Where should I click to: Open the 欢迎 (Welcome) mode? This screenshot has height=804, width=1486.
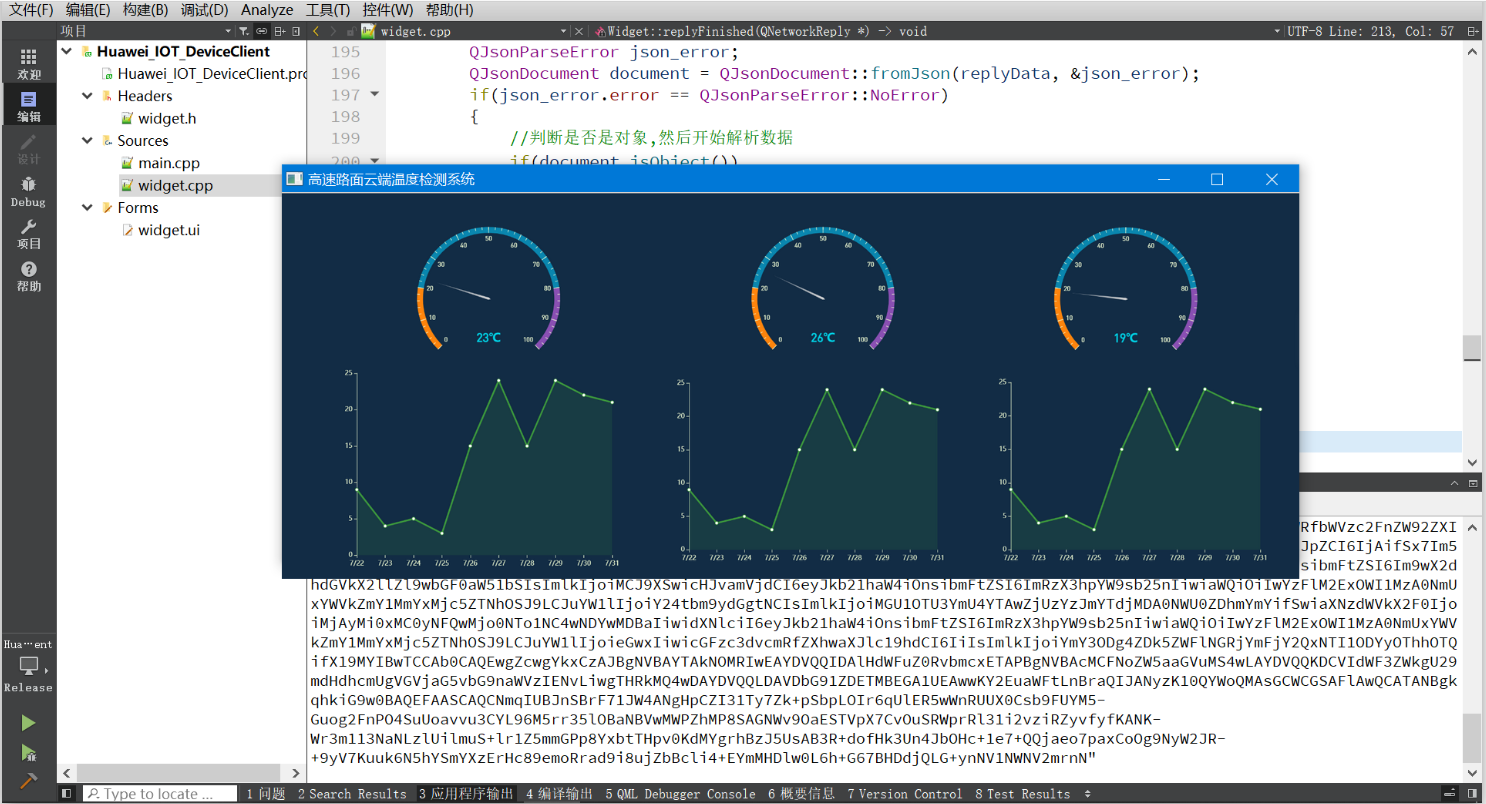click(29, 63)
